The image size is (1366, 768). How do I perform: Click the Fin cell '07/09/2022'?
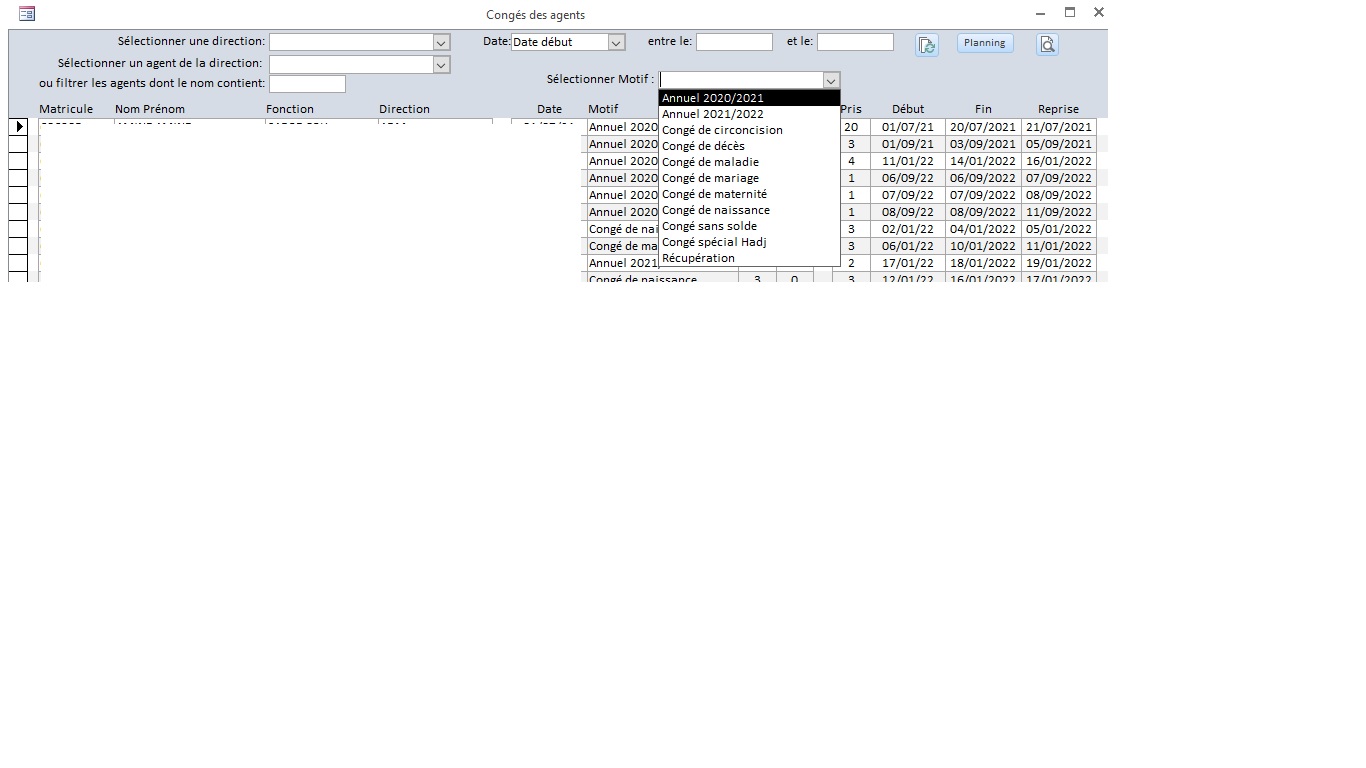point(983,195)
